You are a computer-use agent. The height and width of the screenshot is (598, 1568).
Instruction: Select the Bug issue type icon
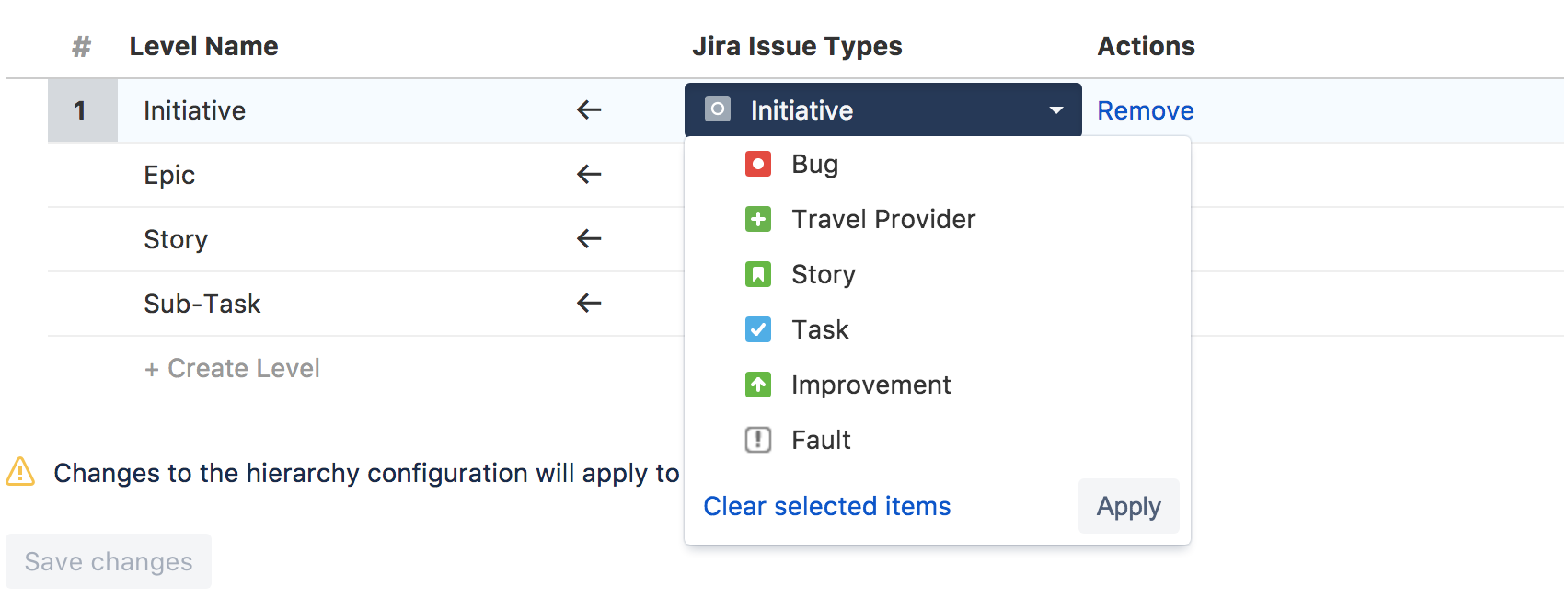(757, 164)
